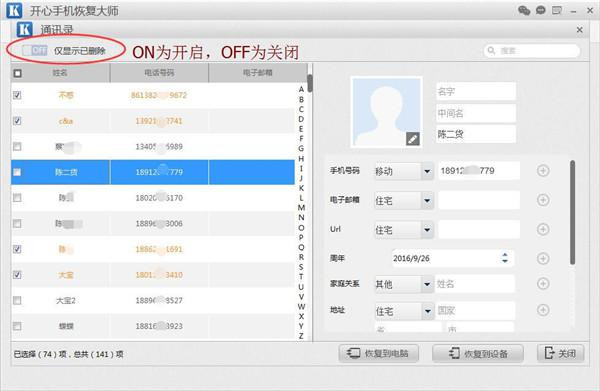Image resolution: width=600 pixels, height=391 pixels.
Task: Click the empty 电子邮箱 input field
Action: pyautogui.click(x=479, y=200)
